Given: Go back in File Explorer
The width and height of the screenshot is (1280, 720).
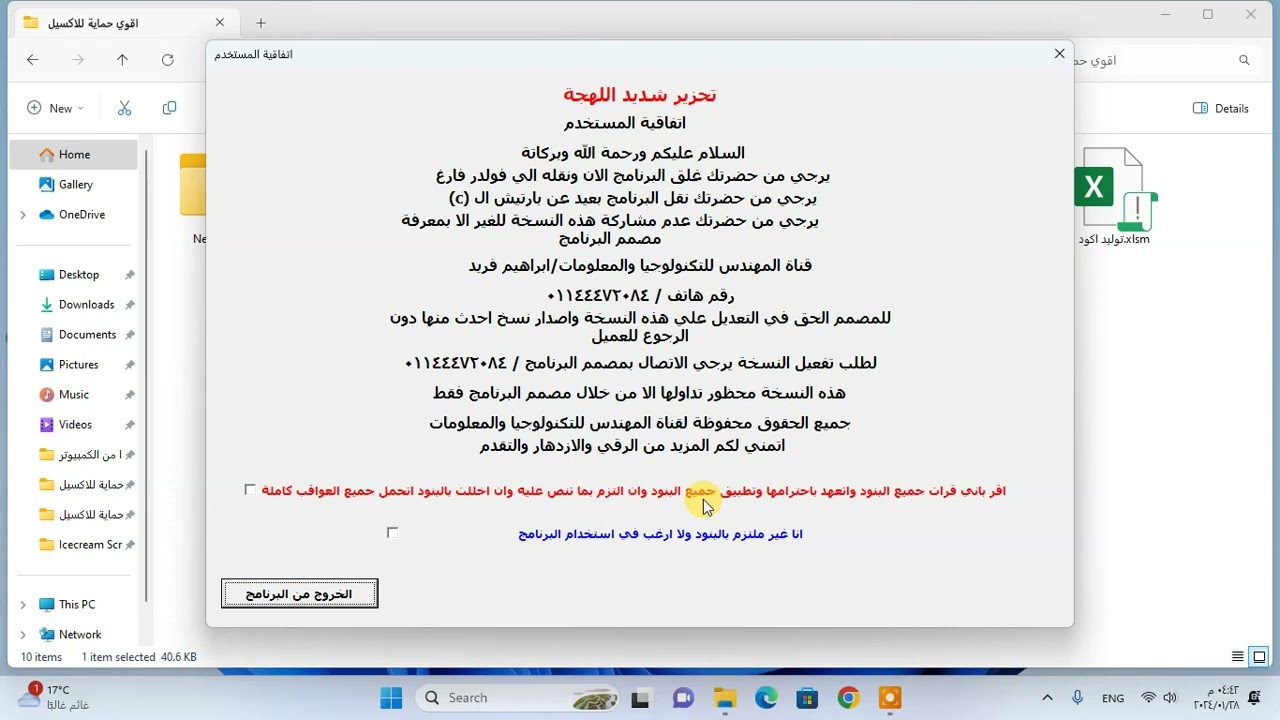Looking at the screenshot, I should point(32,60).
